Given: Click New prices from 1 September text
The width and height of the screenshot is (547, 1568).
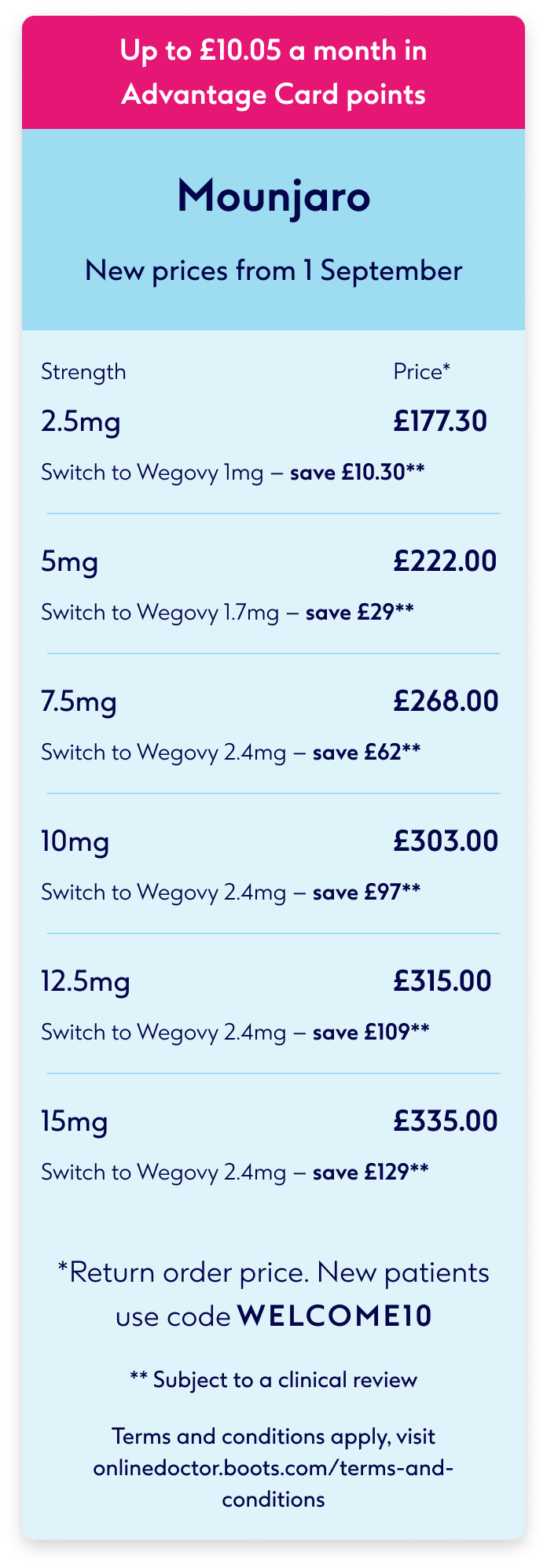Looking at the screenshot, I should tap(273, 271).
